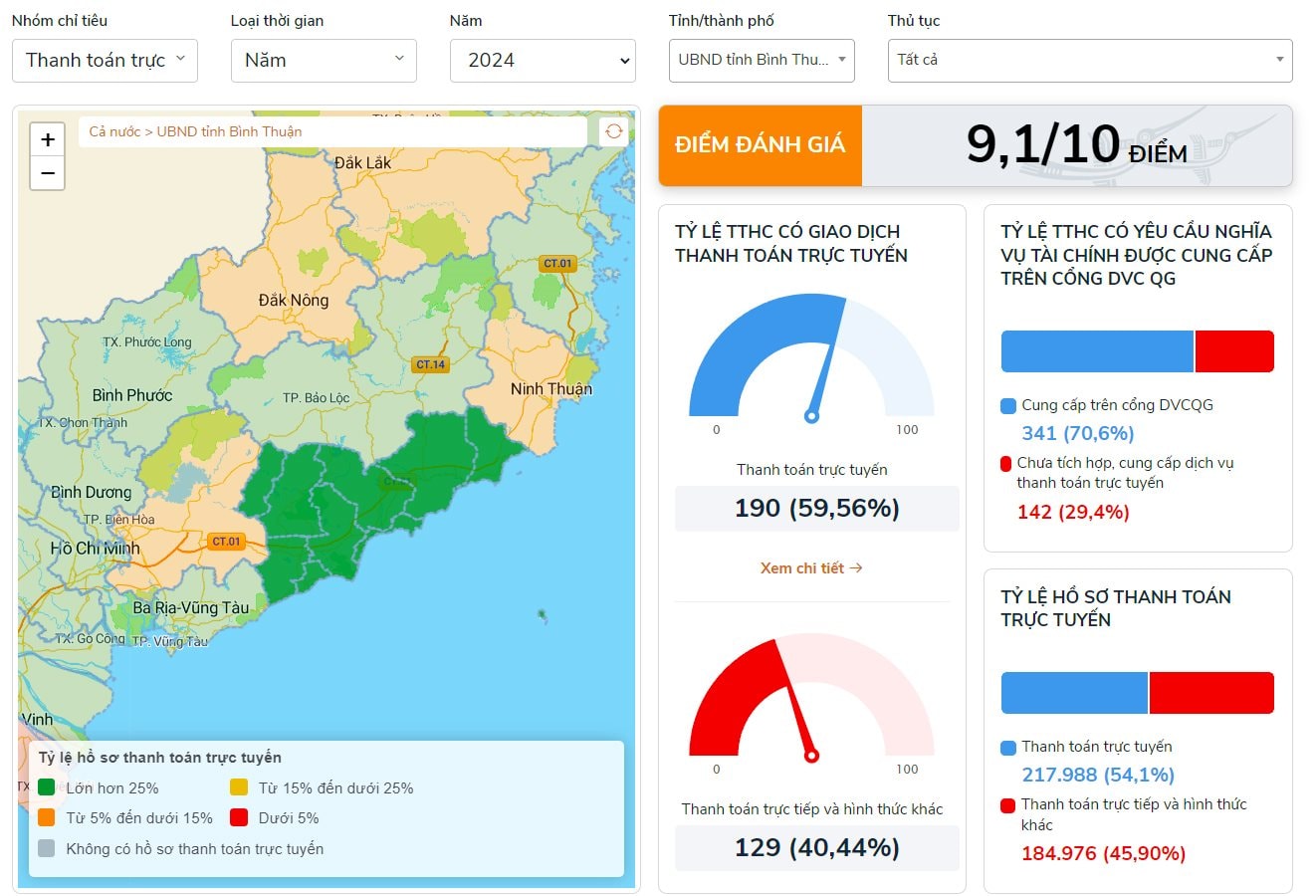The width and height of the screenshot is (1316, 896).
Task: Click red marker Thanh toán trực tiếp và hình thức khác
Action: pyautogui.click(x=1008, y=805)
